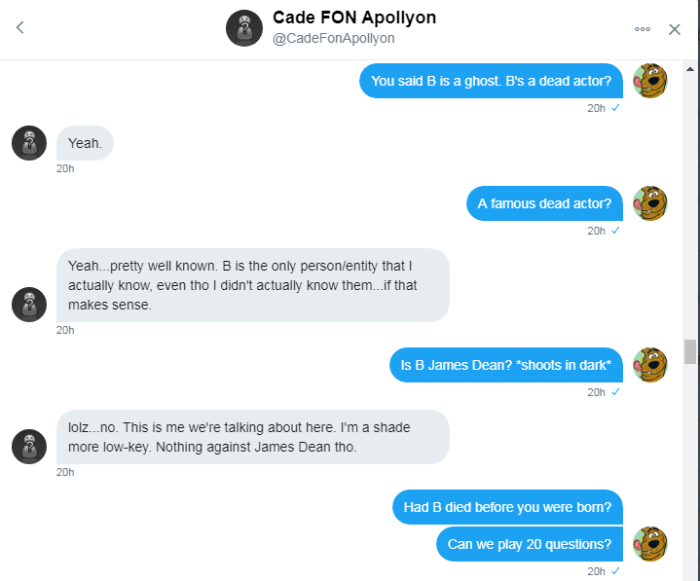Click Scooby-Doo avatar beside '20 questions' message
Image resolution: width=700 pixels, height=581 pixels.
[x=650, y=544]
